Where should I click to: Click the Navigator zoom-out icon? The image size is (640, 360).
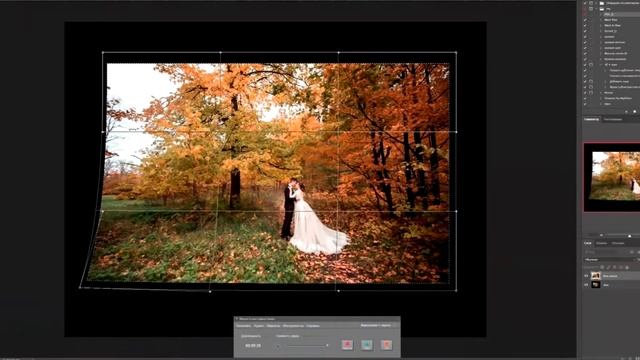coord(601,236)
